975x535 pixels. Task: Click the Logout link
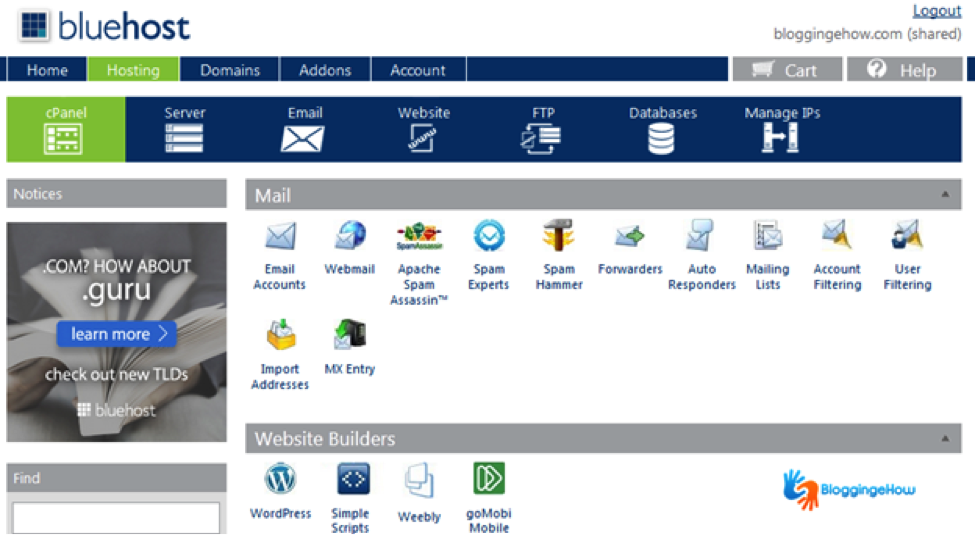coord(936,11)
